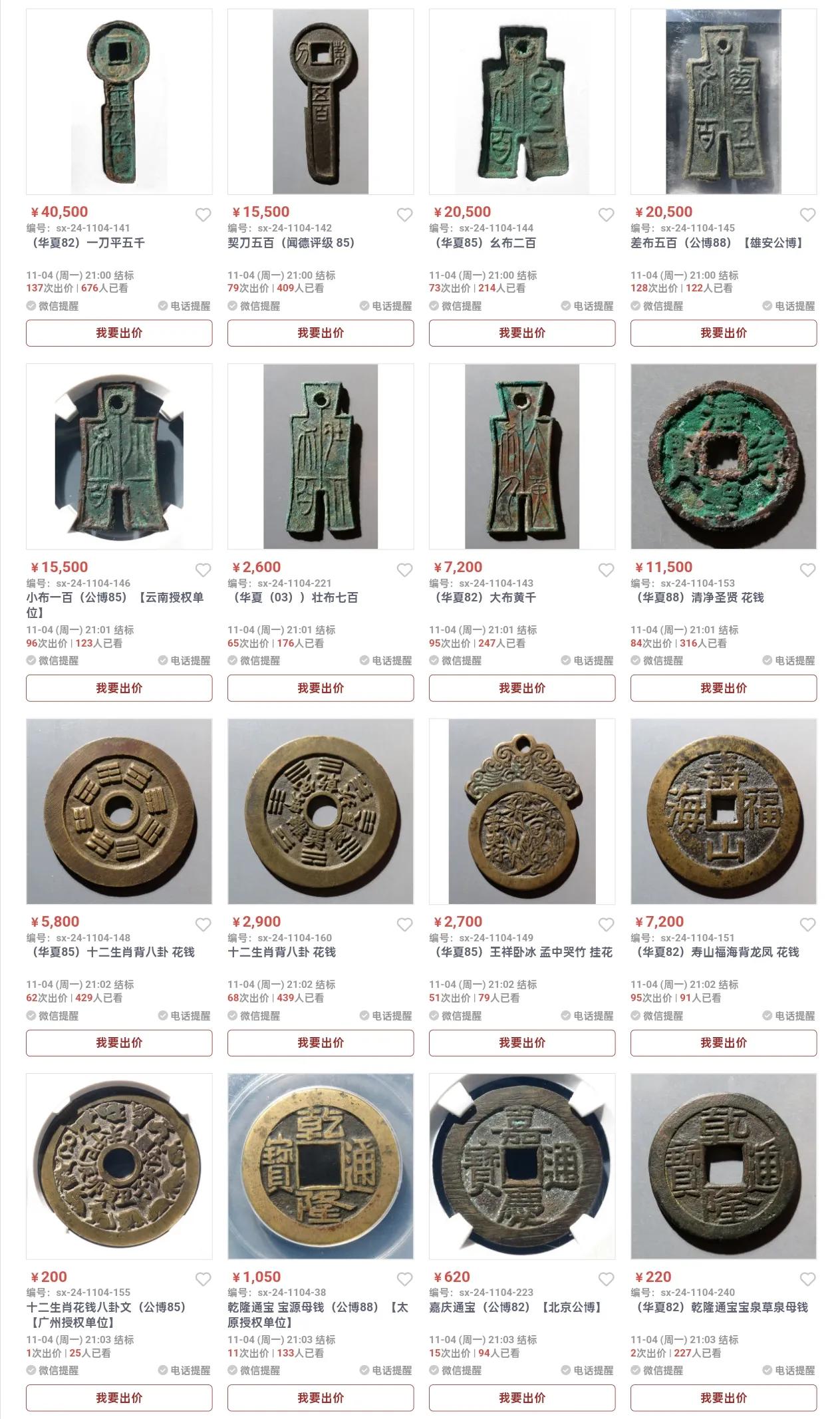
Task: Favorite 清净圣贤 花钱 with heart
Action: (807, 570)
